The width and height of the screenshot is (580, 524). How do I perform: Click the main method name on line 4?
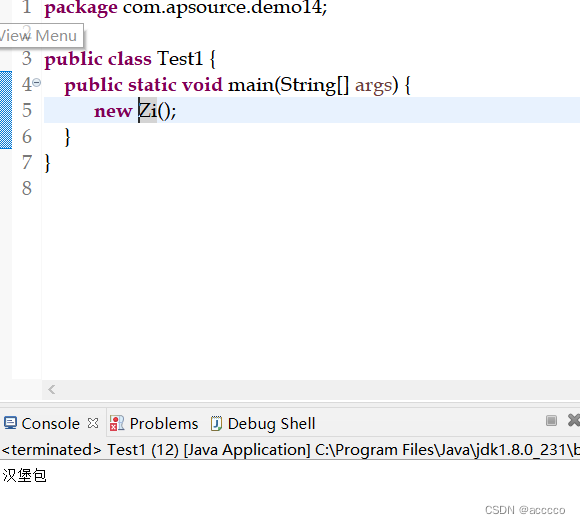click(x=250, y=85)
